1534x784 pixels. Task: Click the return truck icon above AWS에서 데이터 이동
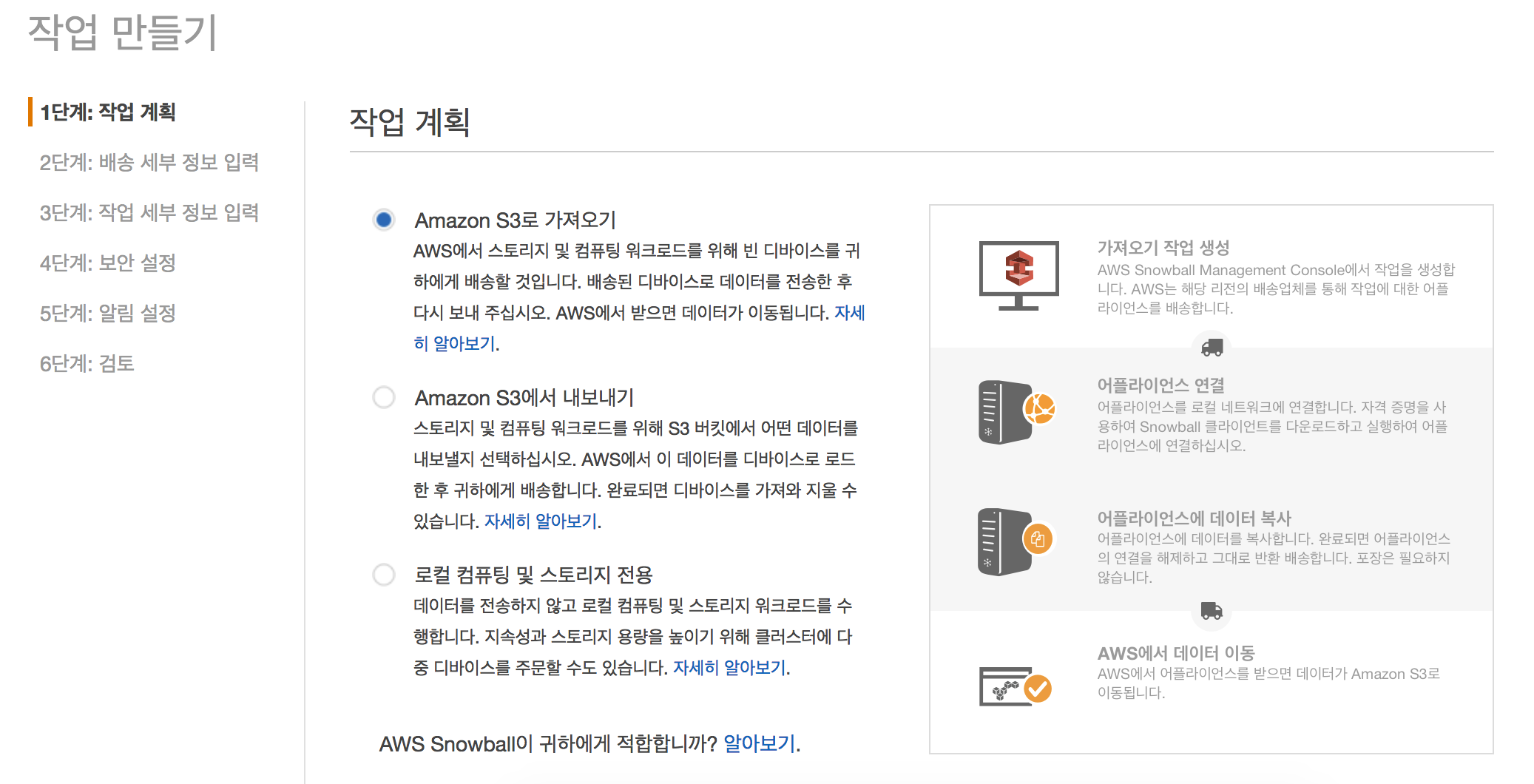1212,611
